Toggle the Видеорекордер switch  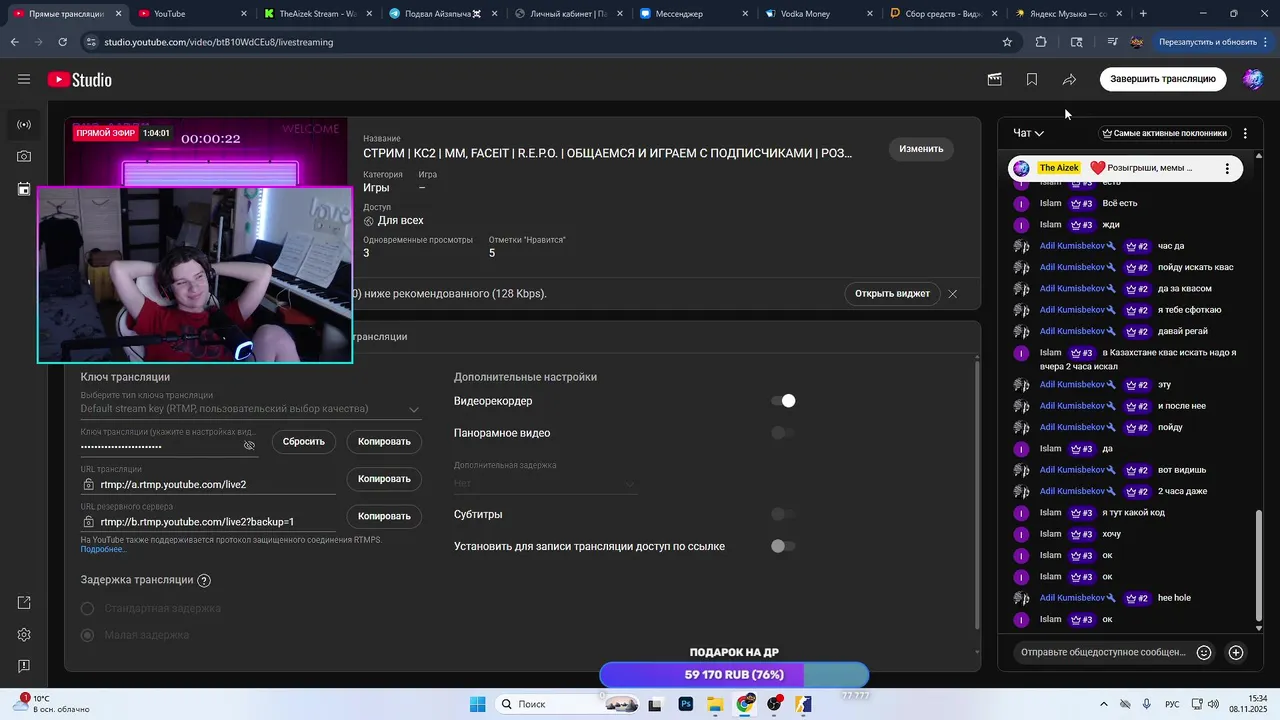pos(783,401)
